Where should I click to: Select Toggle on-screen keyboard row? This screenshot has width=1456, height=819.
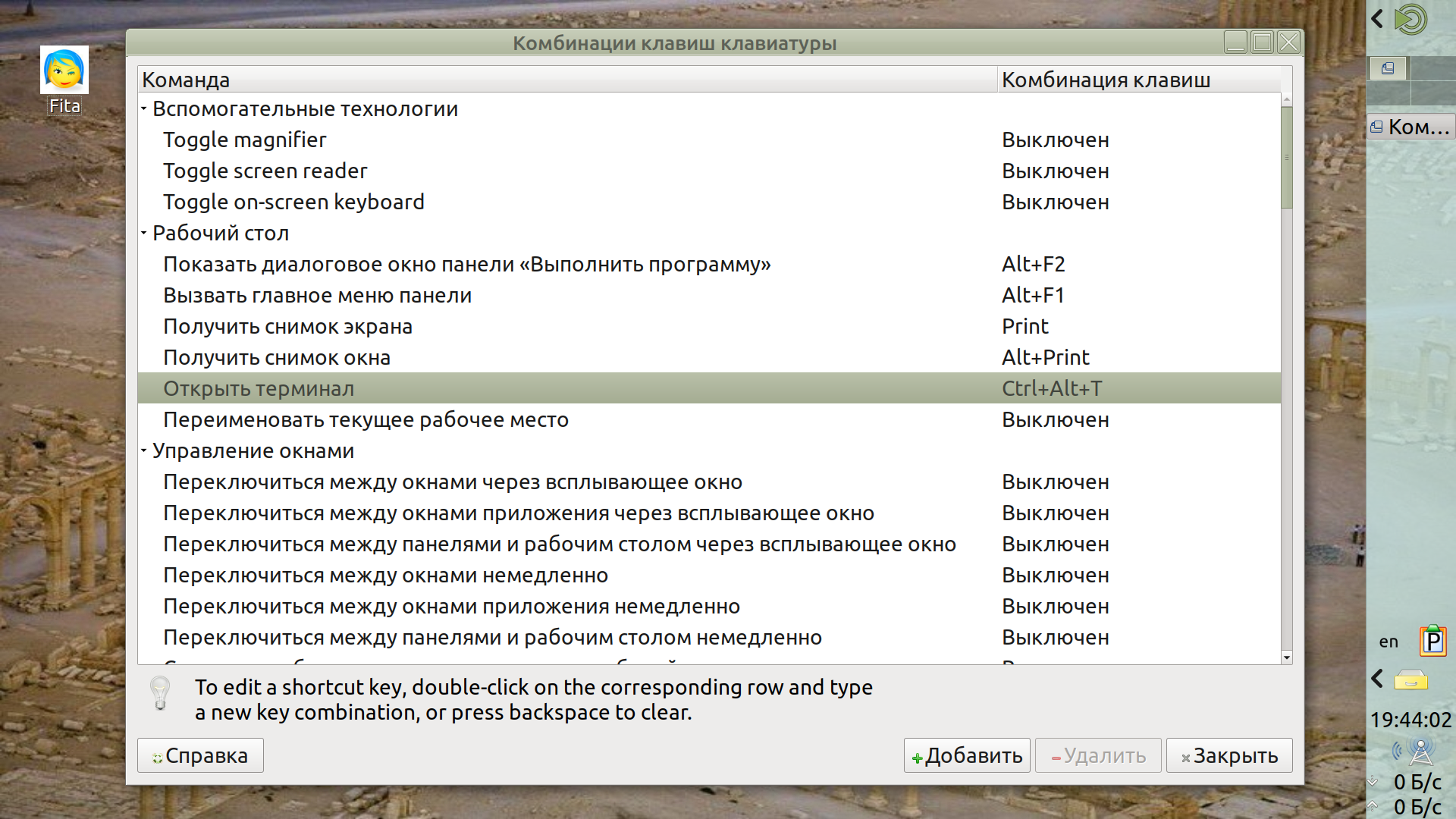pos(293,202)
